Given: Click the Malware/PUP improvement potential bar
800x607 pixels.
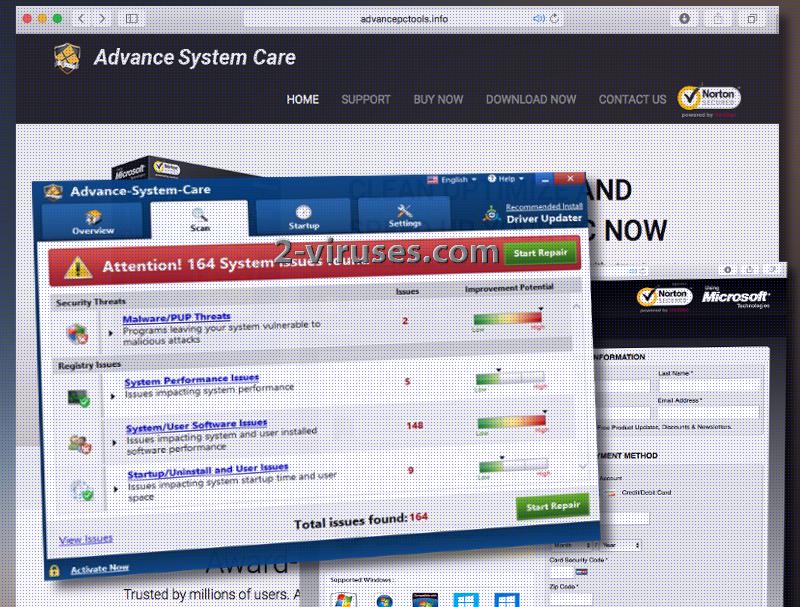Looking at the screenshot, I should [x=507, y=319].
